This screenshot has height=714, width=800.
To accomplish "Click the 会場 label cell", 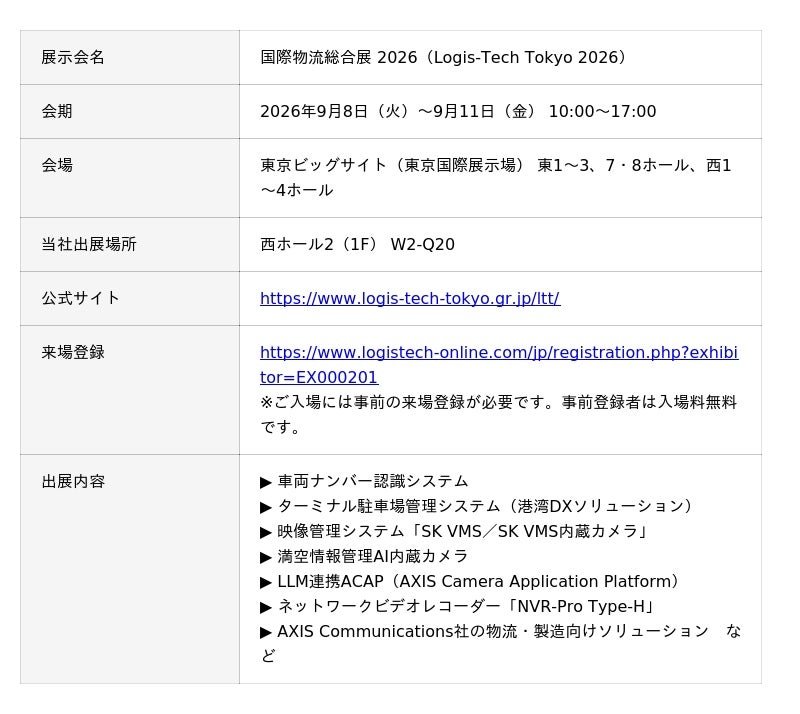I will 130,178.
